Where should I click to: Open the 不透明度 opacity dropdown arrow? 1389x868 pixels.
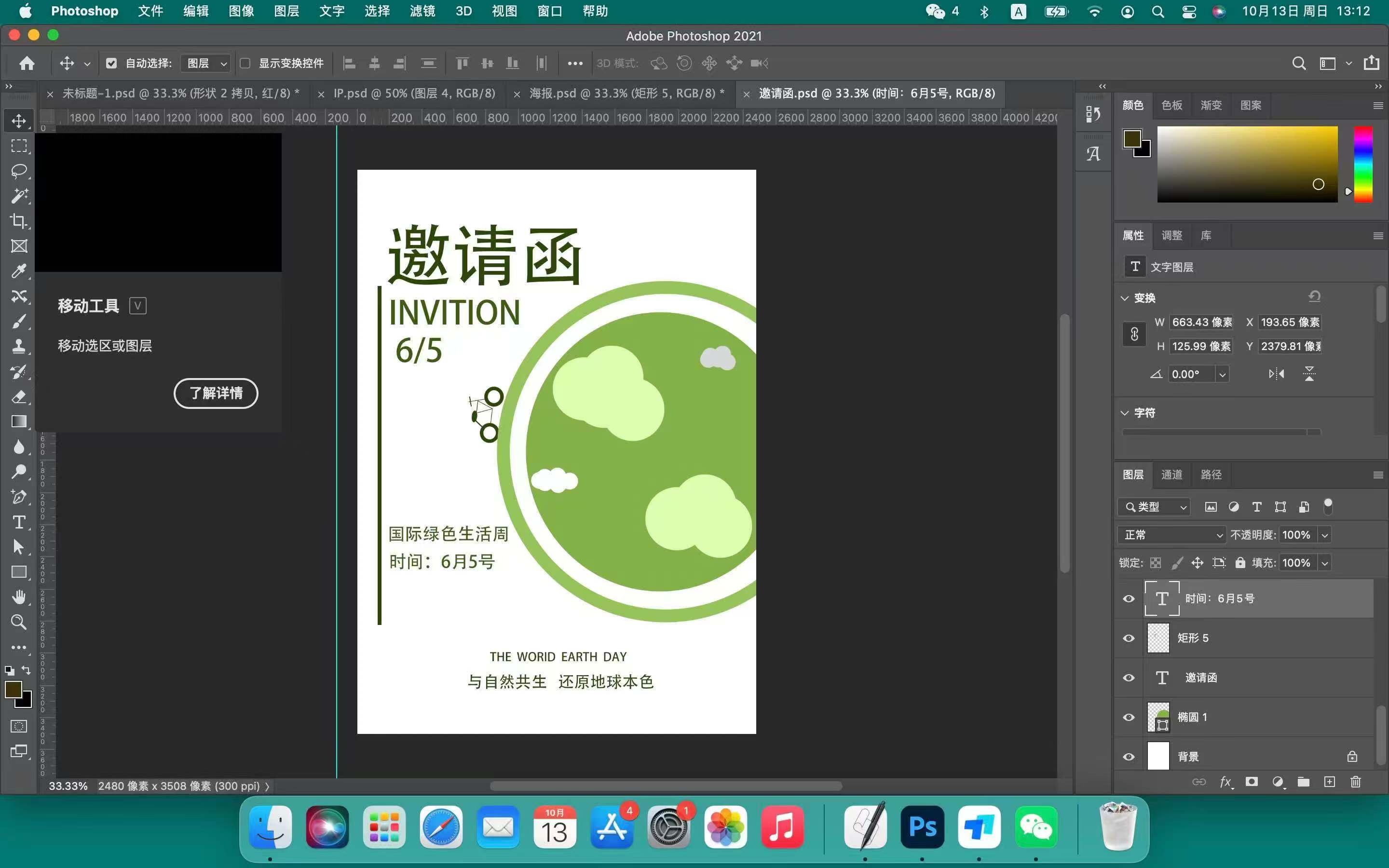click(1325, 535)
